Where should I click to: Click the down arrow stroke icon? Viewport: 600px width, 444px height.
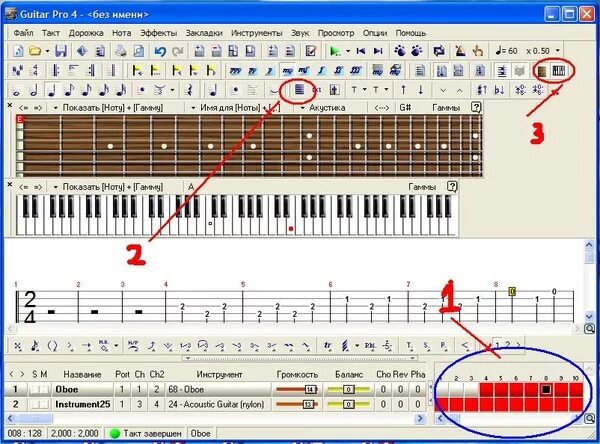click(421, 90)
